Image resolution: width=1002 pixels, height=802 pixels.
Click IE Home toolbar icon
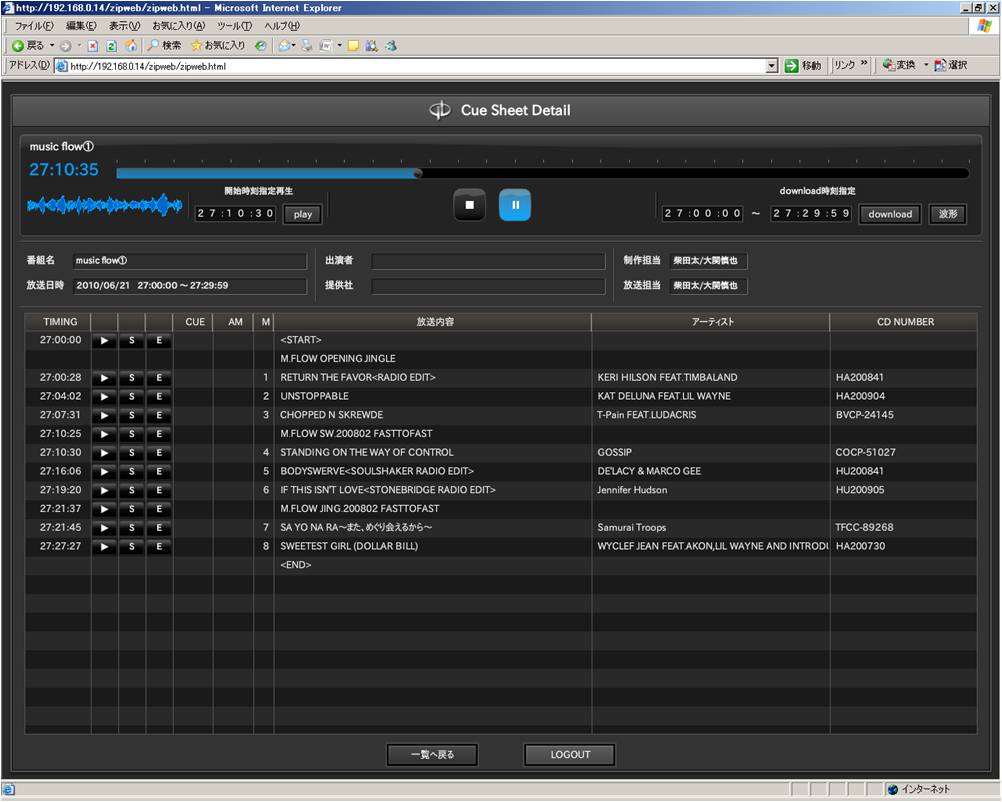(131, 46)
